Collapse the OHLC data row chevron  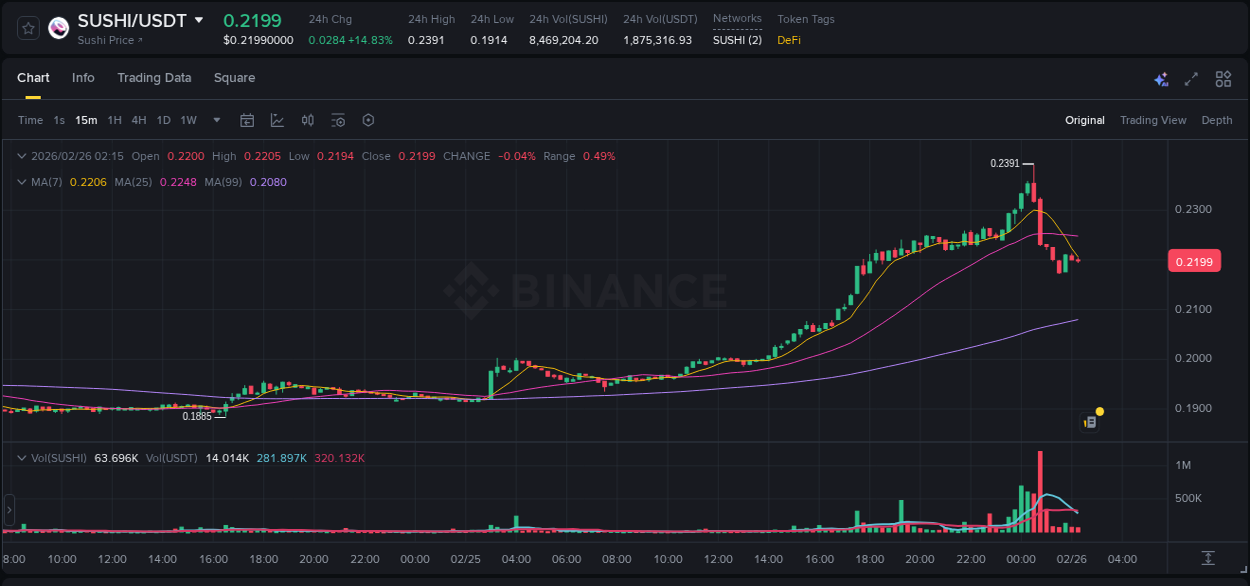(x=21, y=156)
